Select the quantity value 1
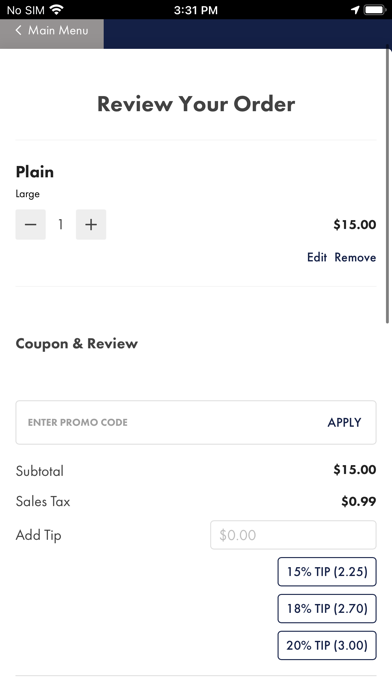 tap(61, 225)
